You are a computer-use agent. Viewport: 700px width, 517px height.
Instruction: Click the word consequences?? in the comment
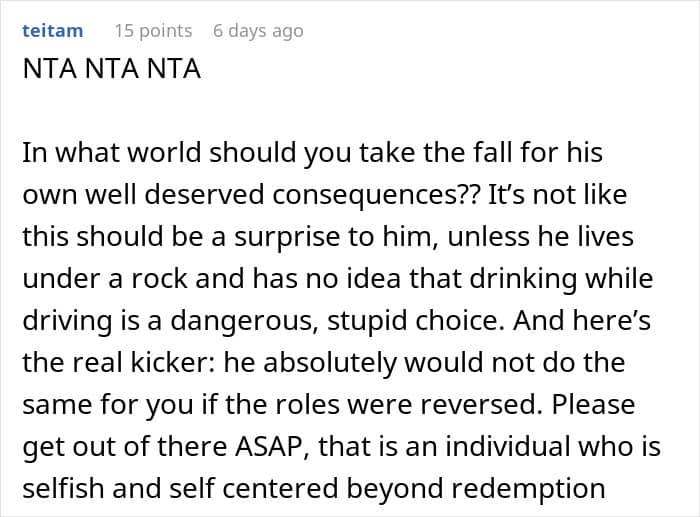click(376, 195)
